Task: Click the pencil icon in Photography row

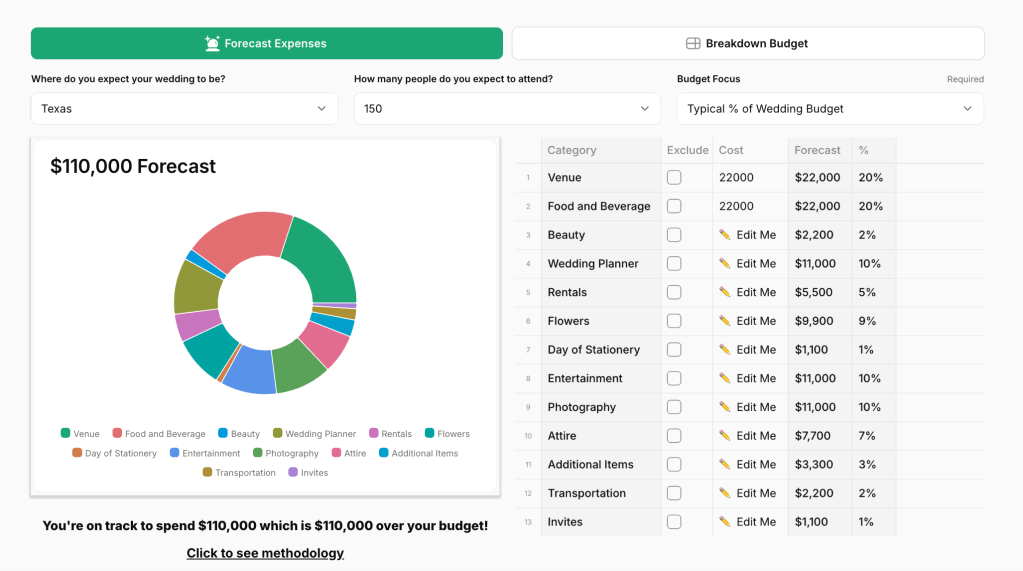Action: pyautogui.click(x=725, y=407)
